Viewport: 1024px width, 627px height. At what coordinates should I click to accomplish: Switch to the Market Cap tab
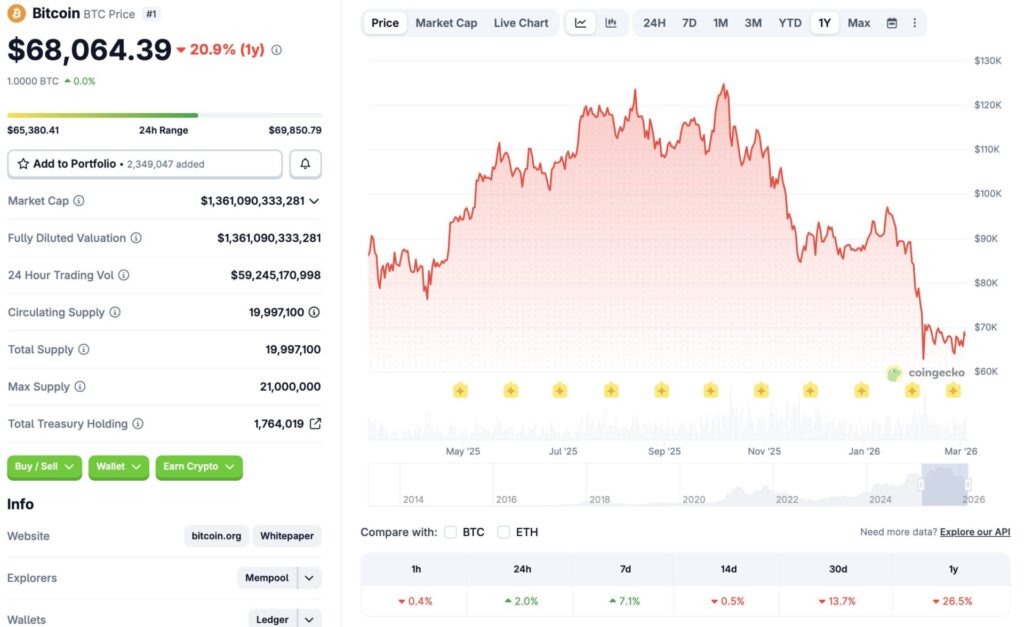[x=446, y=22]
